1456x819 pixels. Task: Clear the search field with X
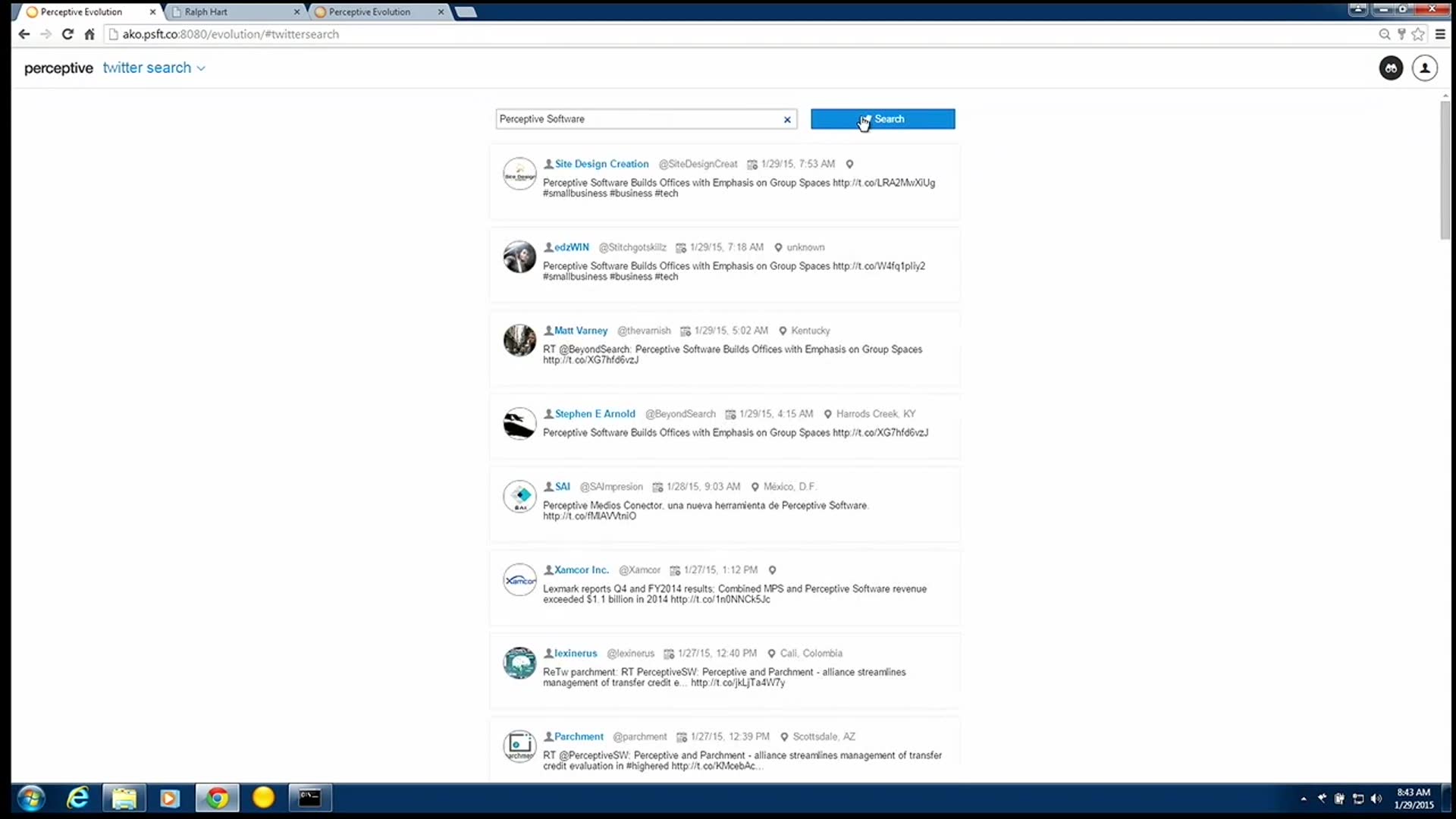coord(787,120)
